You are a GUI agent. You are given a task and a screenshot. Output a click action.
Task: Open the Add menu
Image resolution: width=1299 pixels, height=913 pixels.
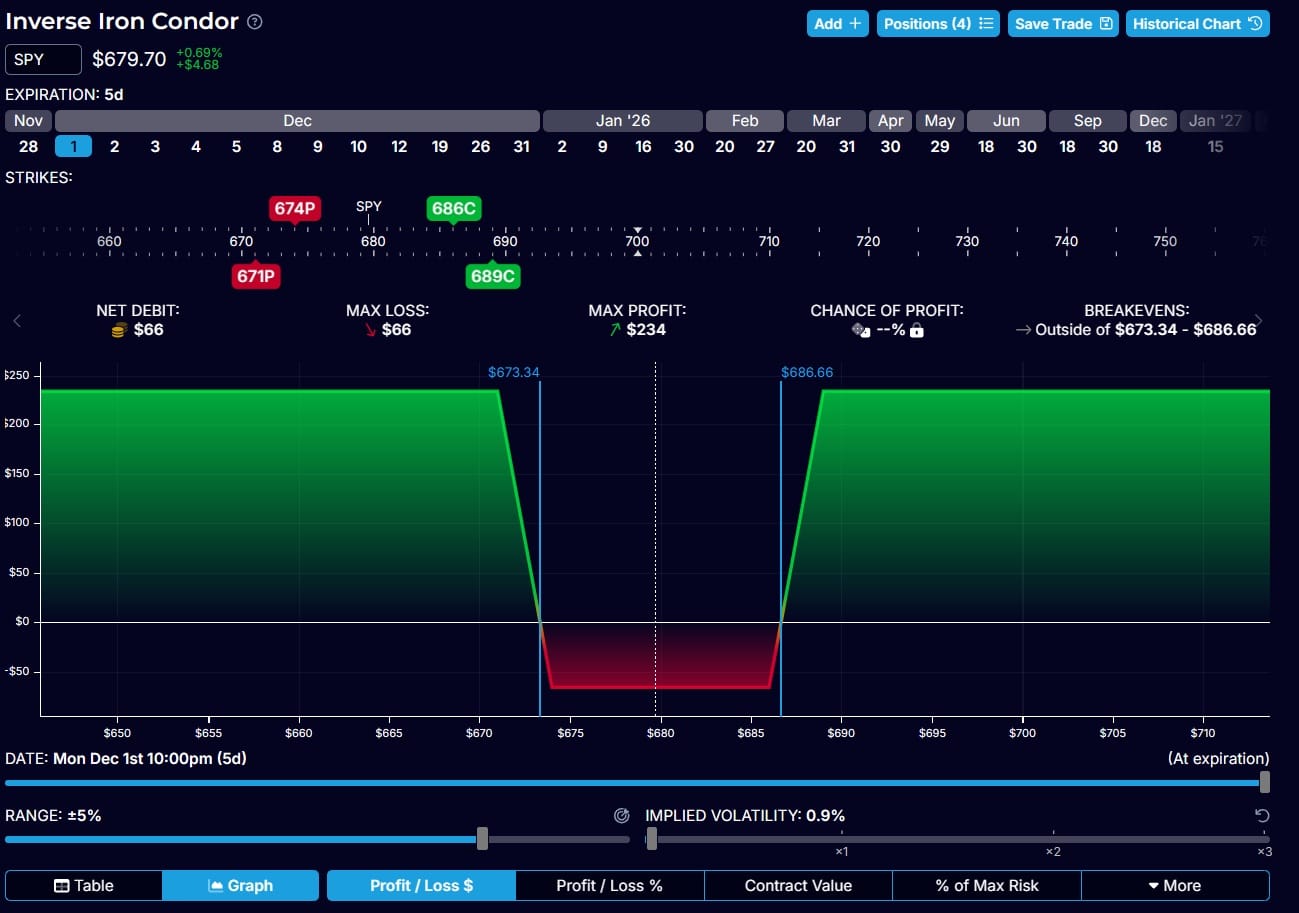837,24
